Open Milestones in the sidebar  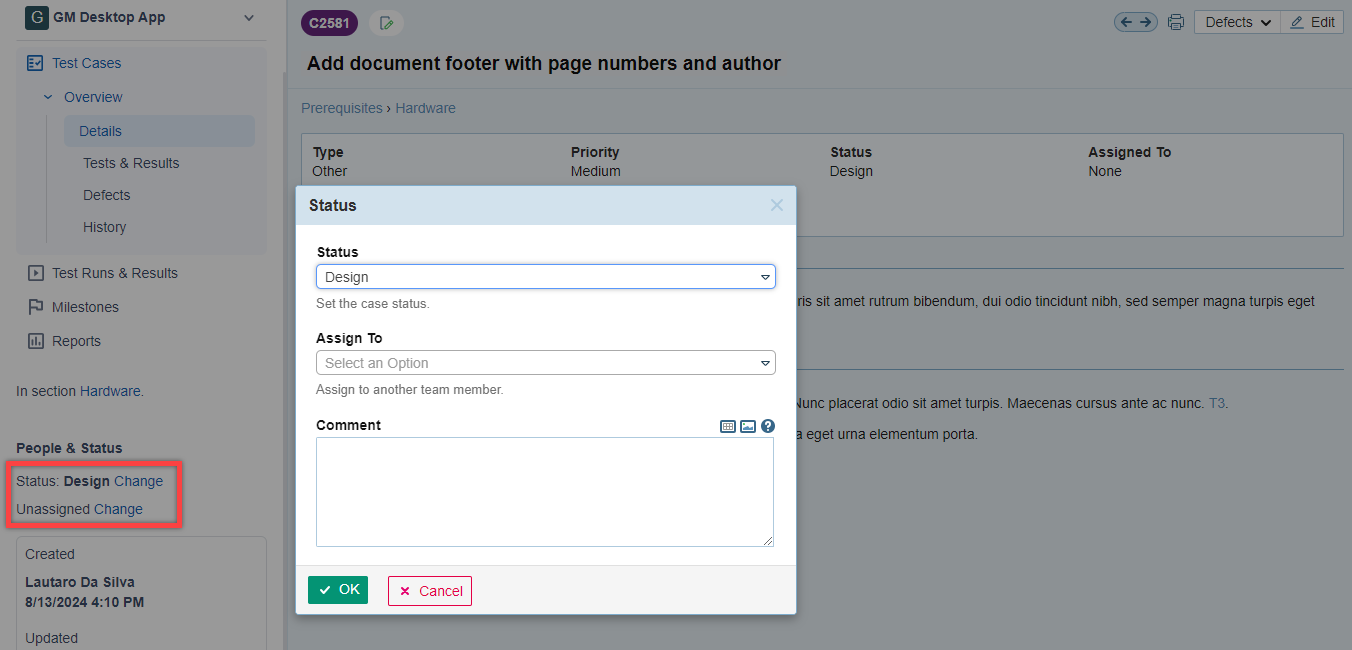tap(85, 307)
